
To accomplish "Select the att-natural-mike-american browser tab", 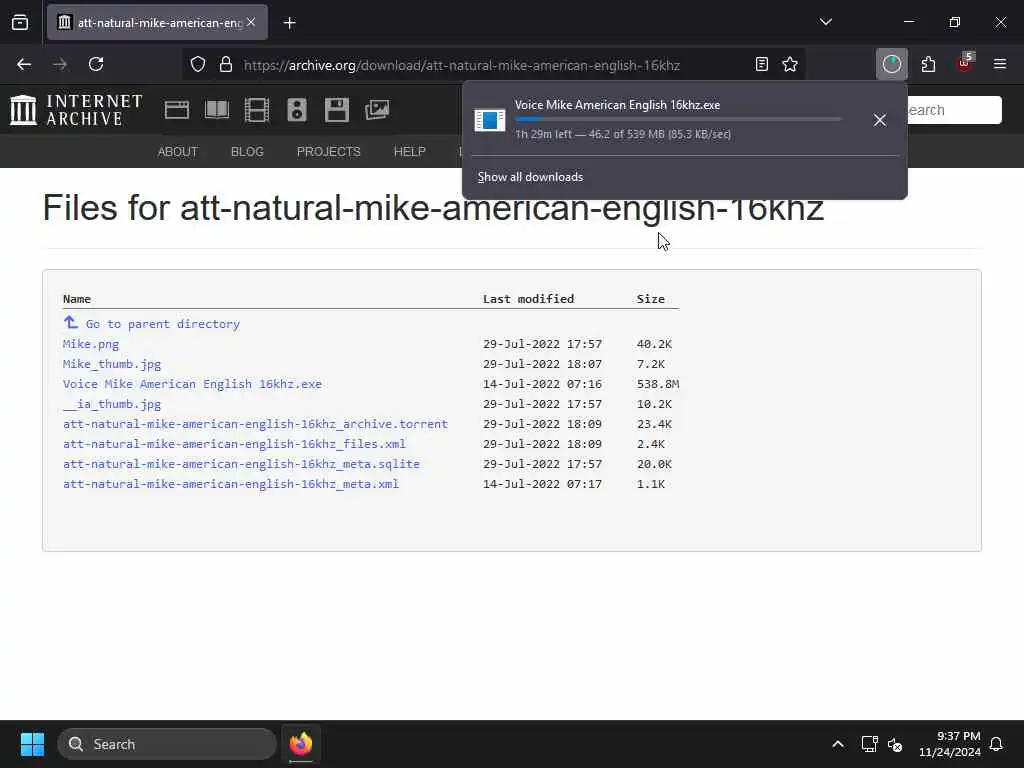I will 157,23.
